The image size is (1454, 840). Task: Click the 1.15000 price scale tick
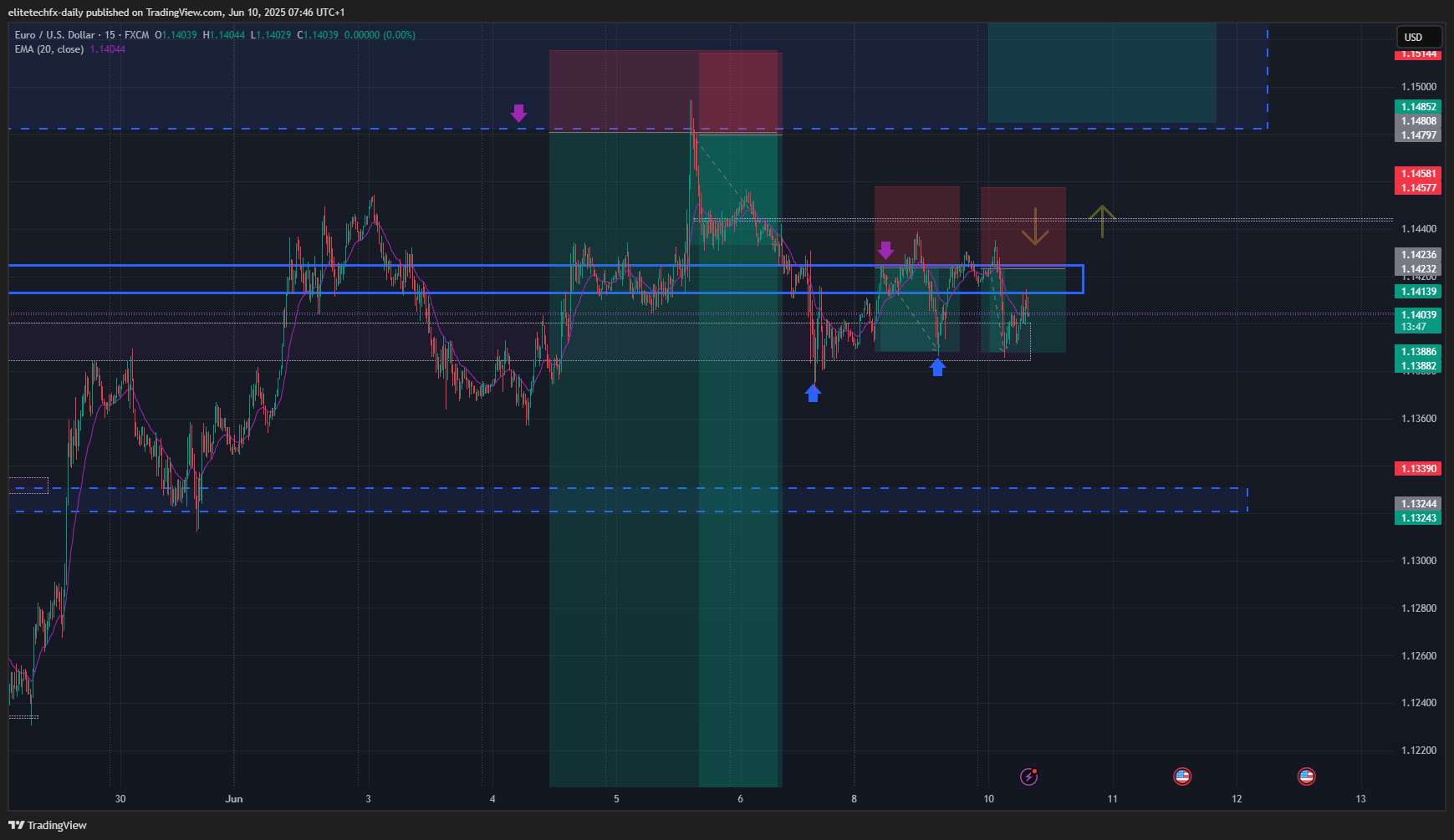1419,87
